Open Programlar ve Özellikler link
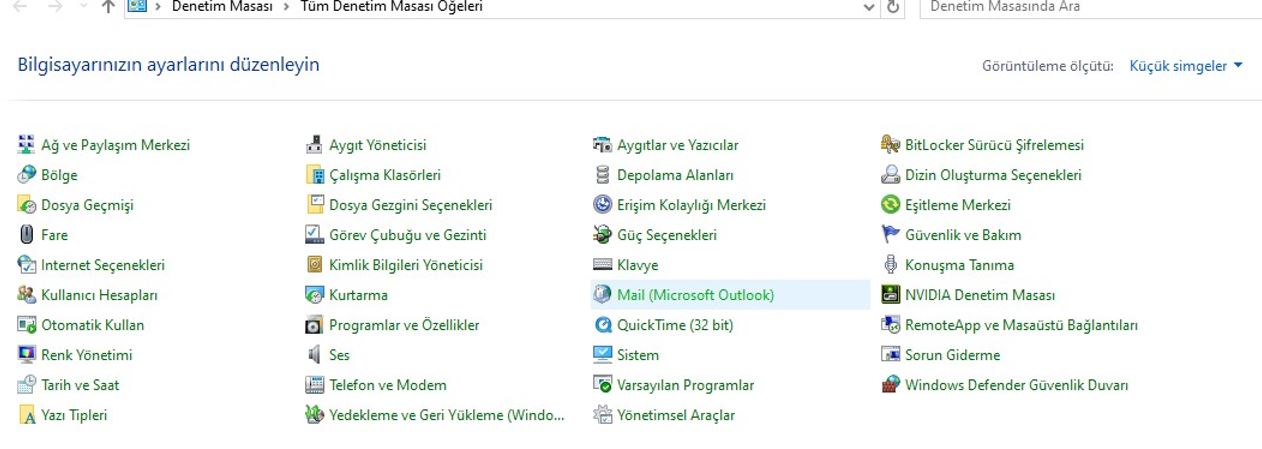Image resolution: width=1262 pixels, height=449 pixels. 404,325
